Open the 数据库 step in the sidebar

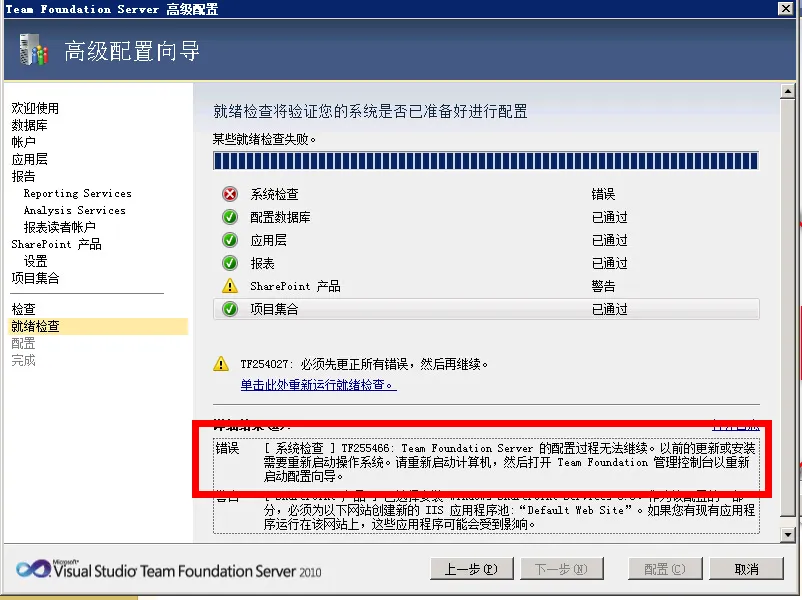pyautogui.click(x=29, y=125)
